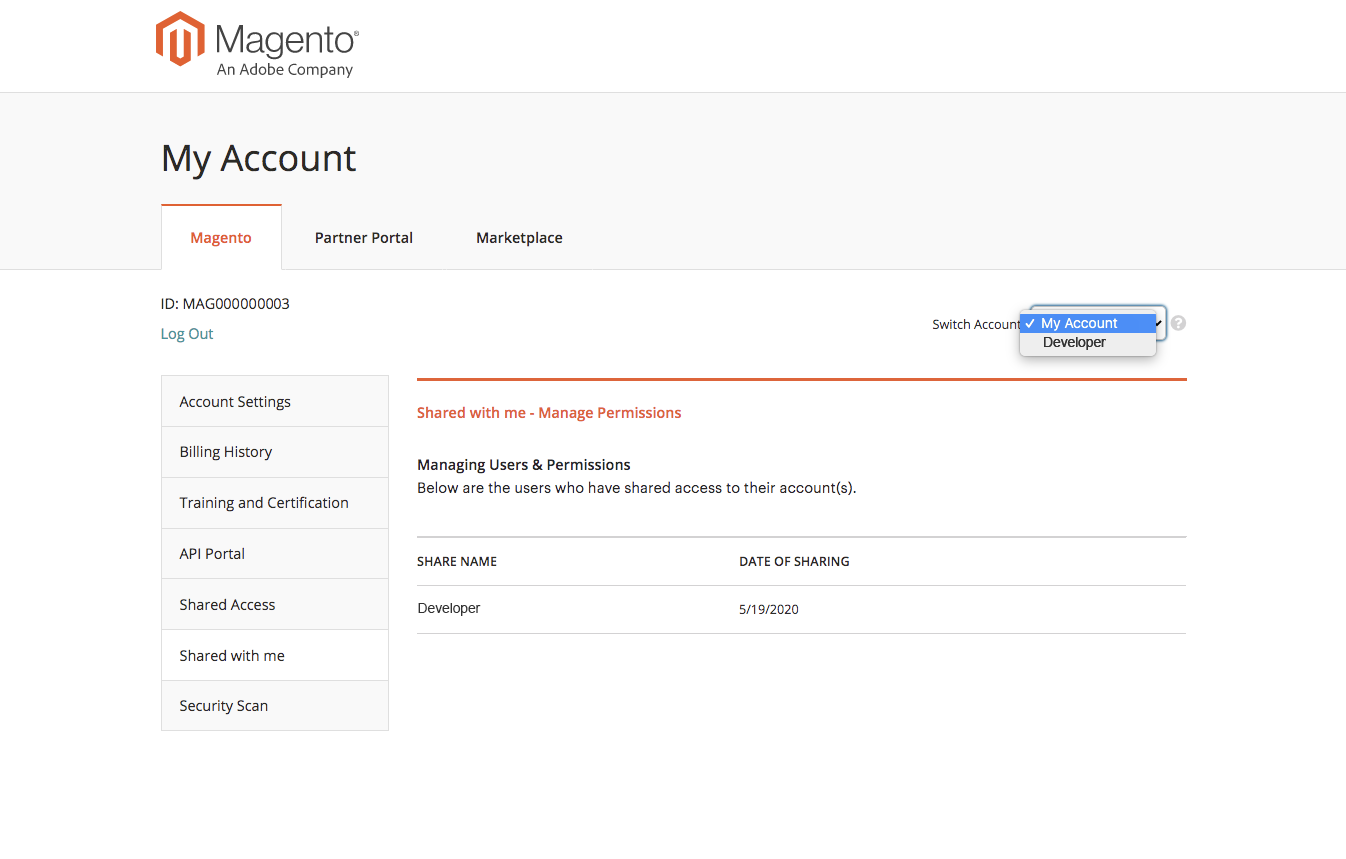Navigate to API Portal
The image size is (1346, 859).
pyautogui.click(x=275, y=554)
